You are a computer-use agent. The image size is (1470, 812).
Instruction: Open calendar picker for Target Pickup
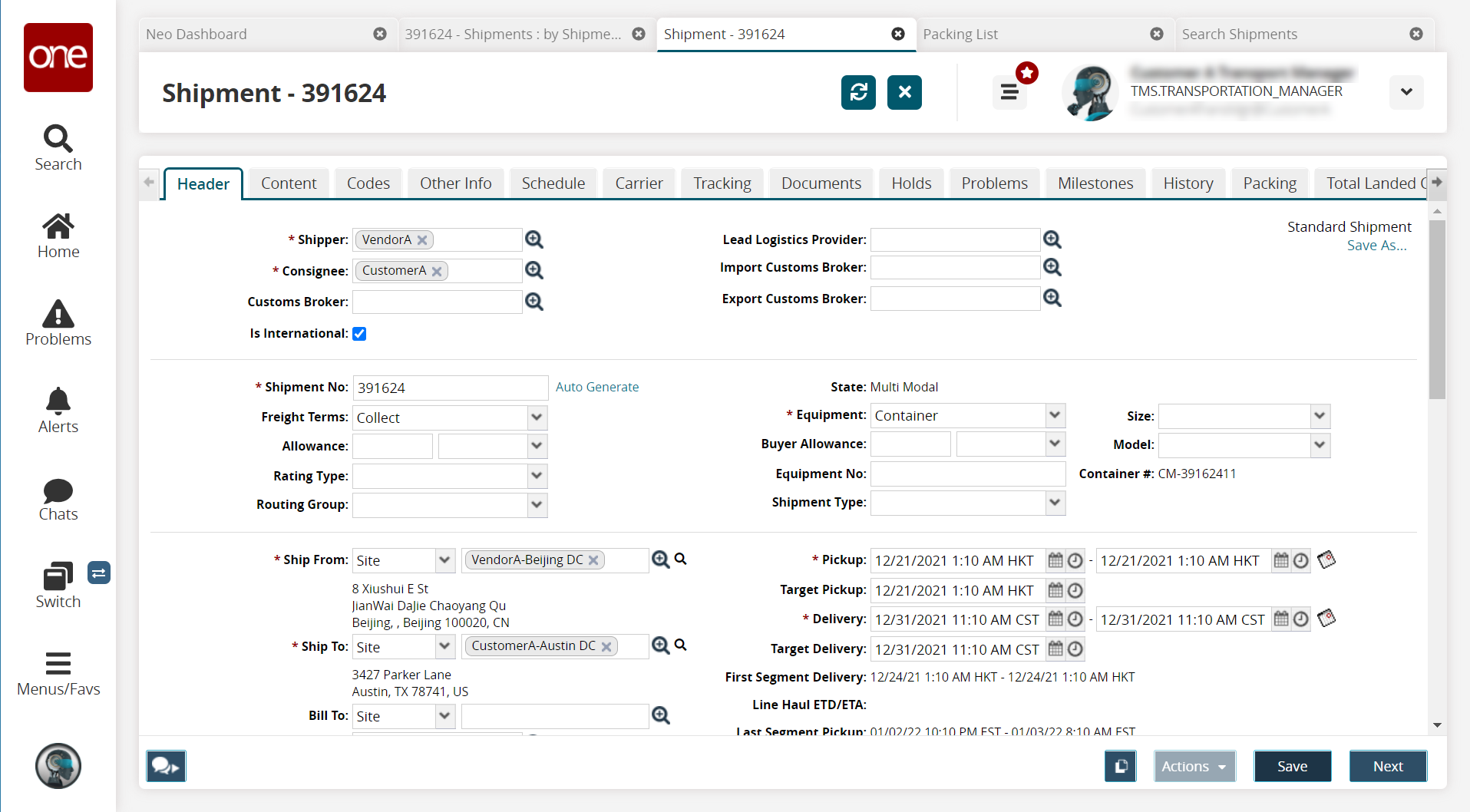1055,590
